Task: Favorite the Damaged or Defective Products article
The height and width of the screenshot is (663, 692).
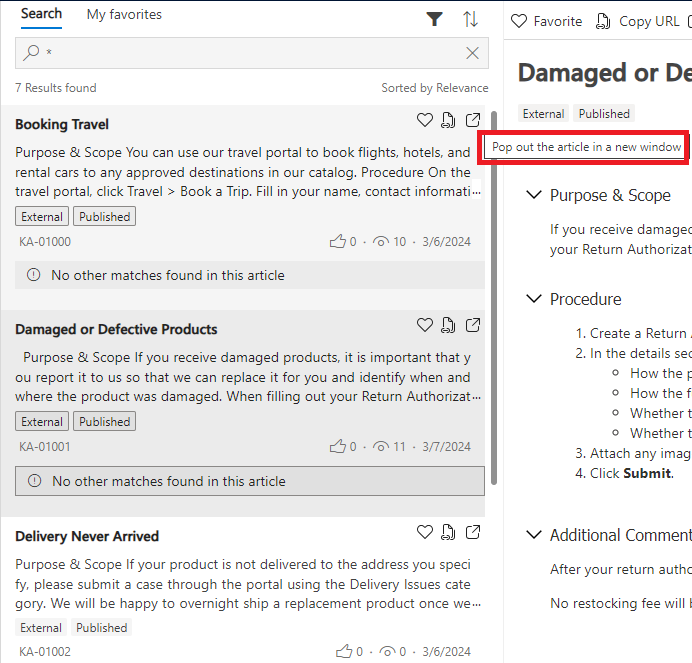Action: (x=425, y=325)
